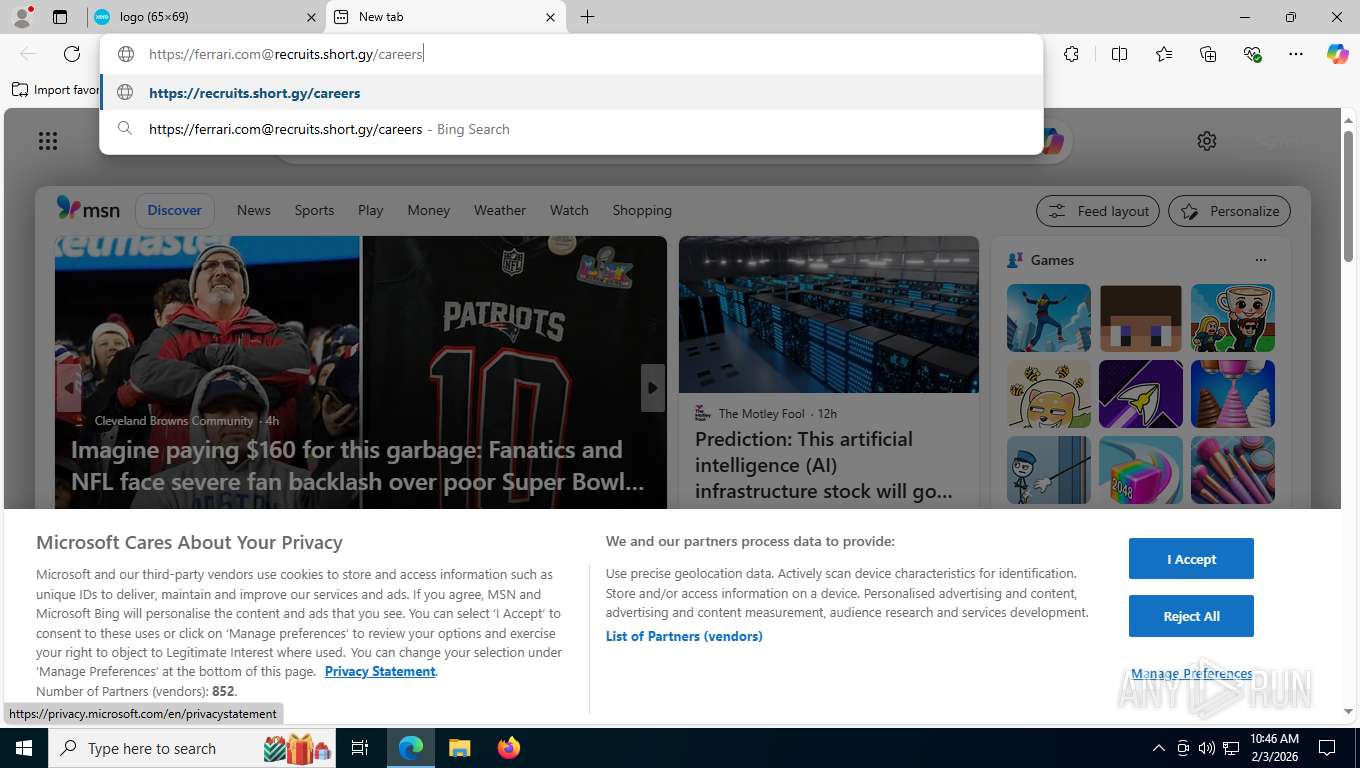Screen dimensions: 1360x768
Task: Click the browser Refresh button
Action: point(72,54)
